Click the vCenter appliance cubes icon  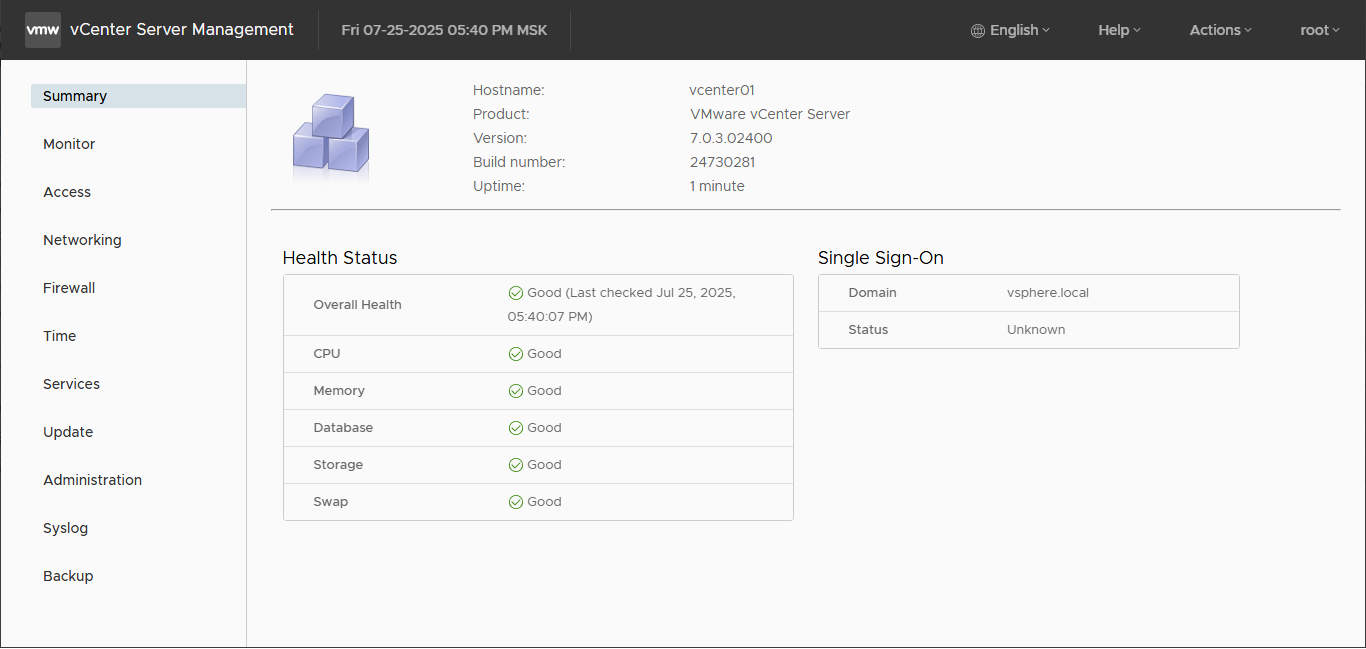(331, 137)
